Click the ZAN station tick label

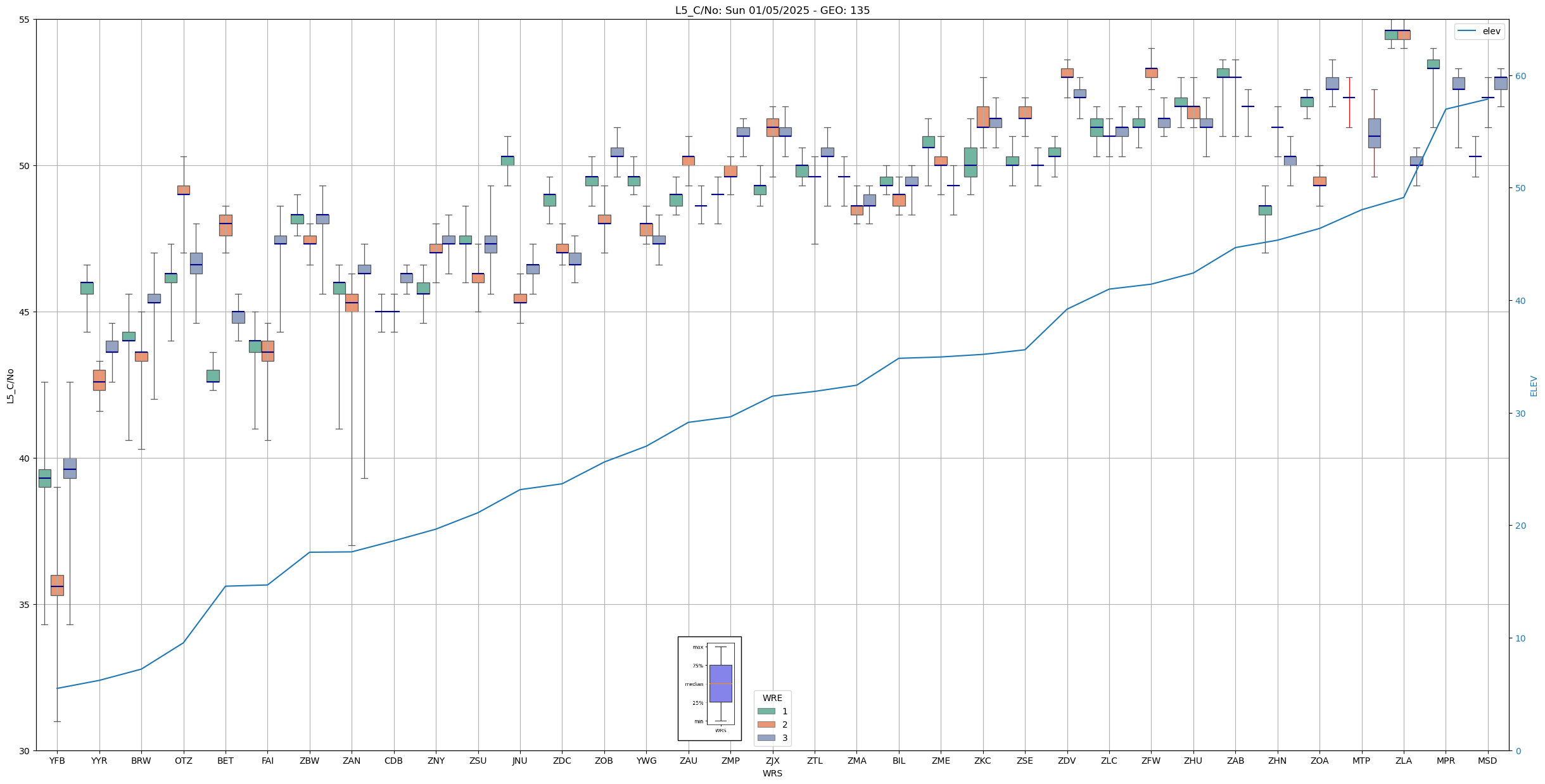[x=352, y=761]
